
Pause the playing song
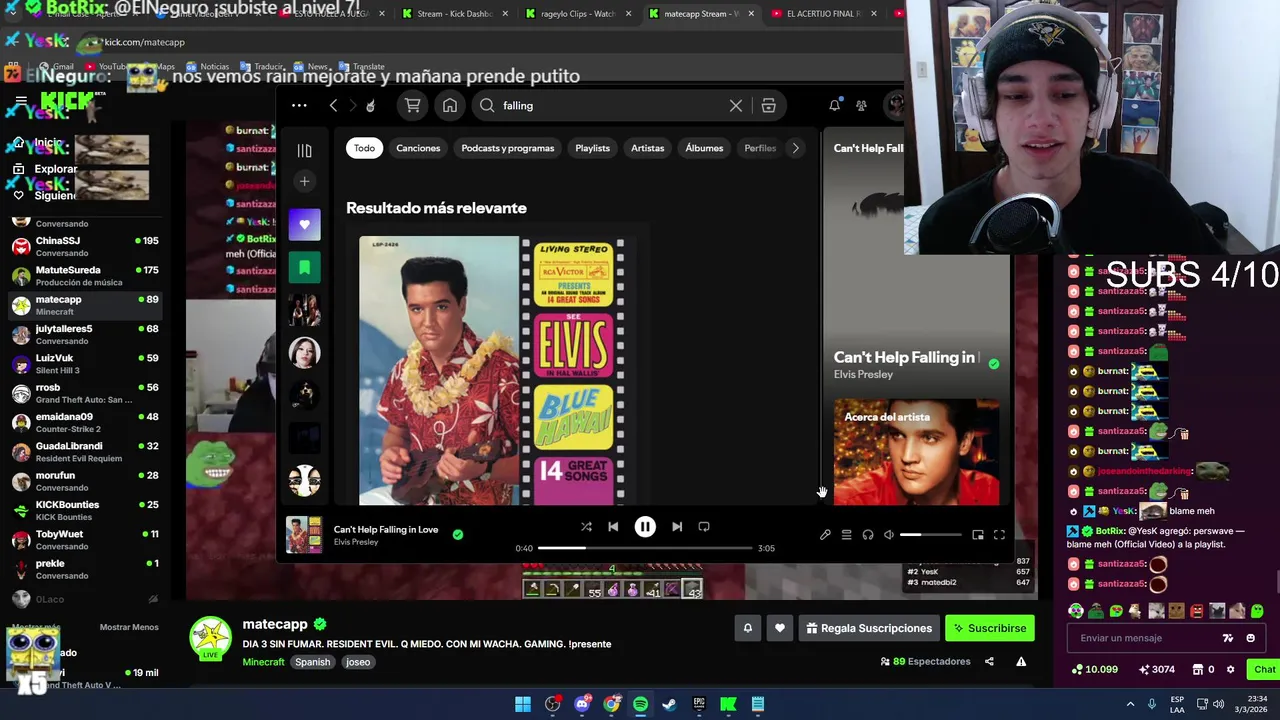point(645,526)
